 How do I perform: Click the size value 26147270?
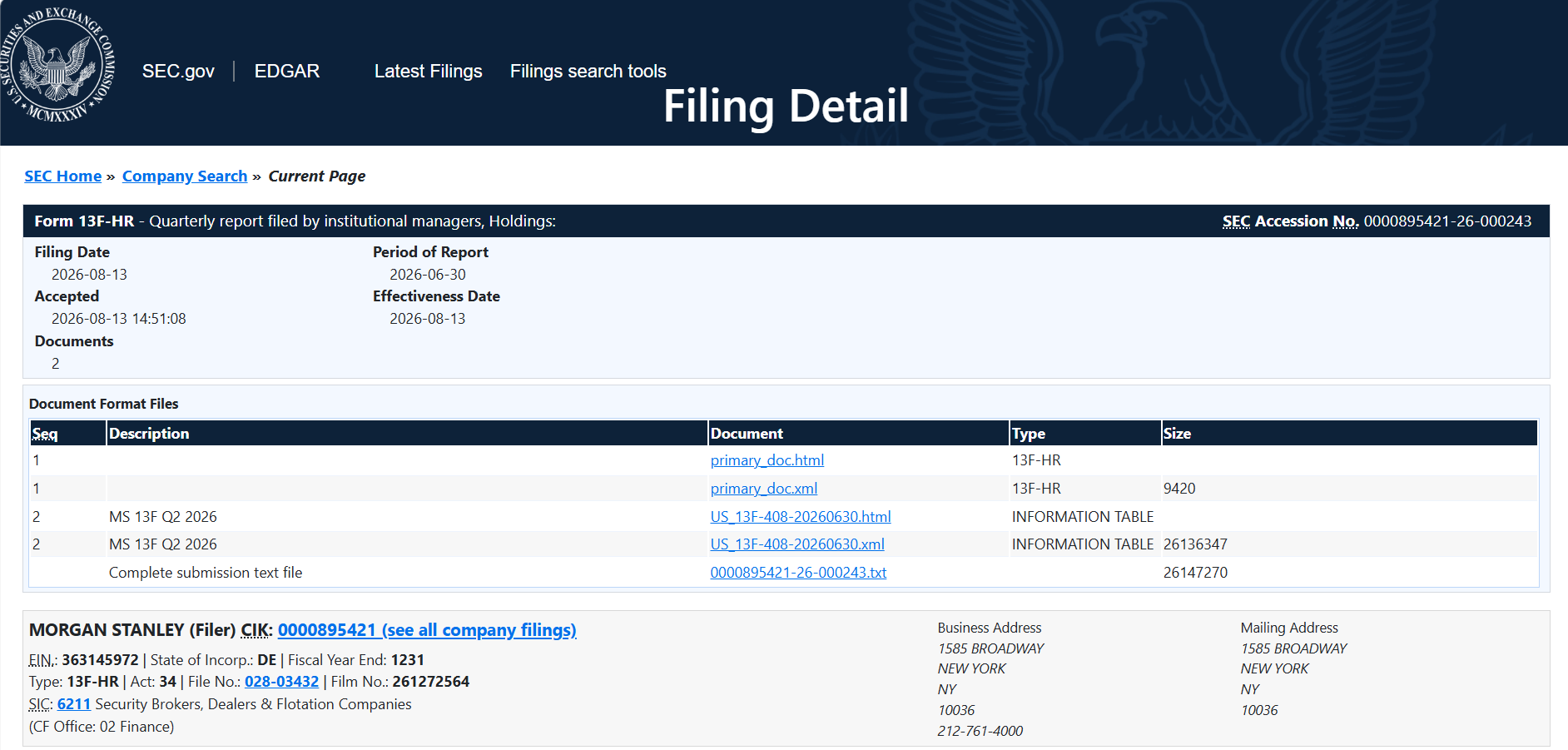pyautogui.click(x=1195, y=573)
